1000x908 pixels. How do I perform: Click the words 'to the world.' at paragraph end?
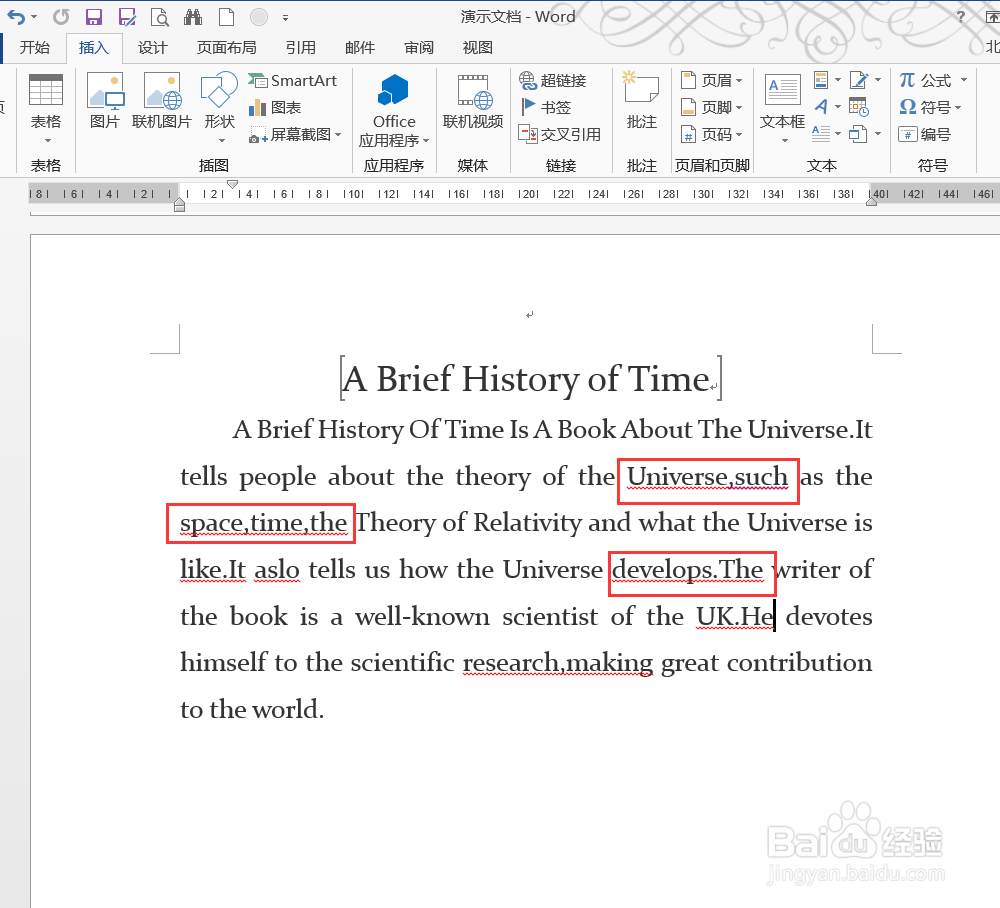click(x=252, y=709)
